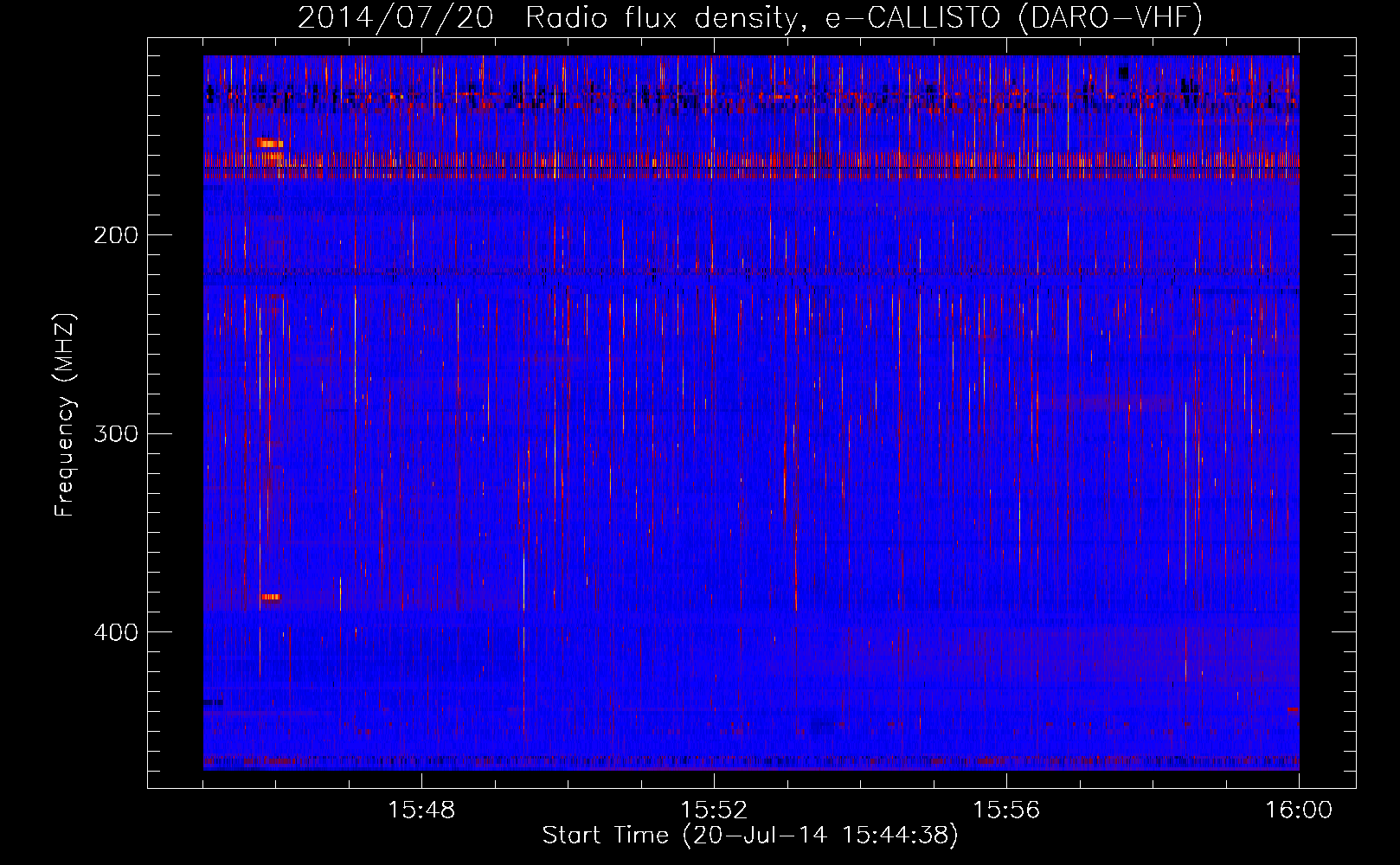
Task: Click the 15:48 time tick label
Action: pyautogui.click(x=421, y=811)
